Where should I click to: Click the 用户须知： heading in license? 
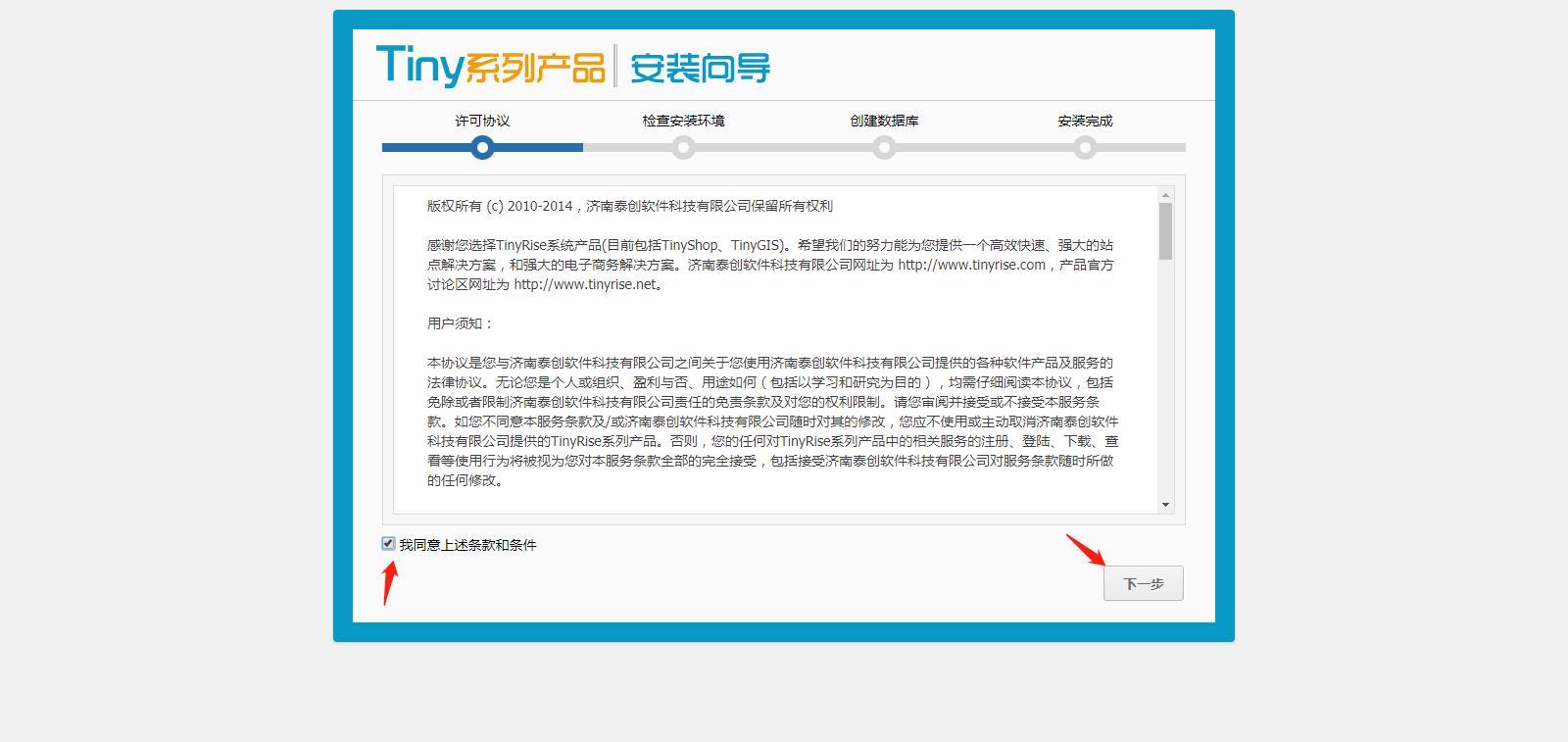point(461,323)
